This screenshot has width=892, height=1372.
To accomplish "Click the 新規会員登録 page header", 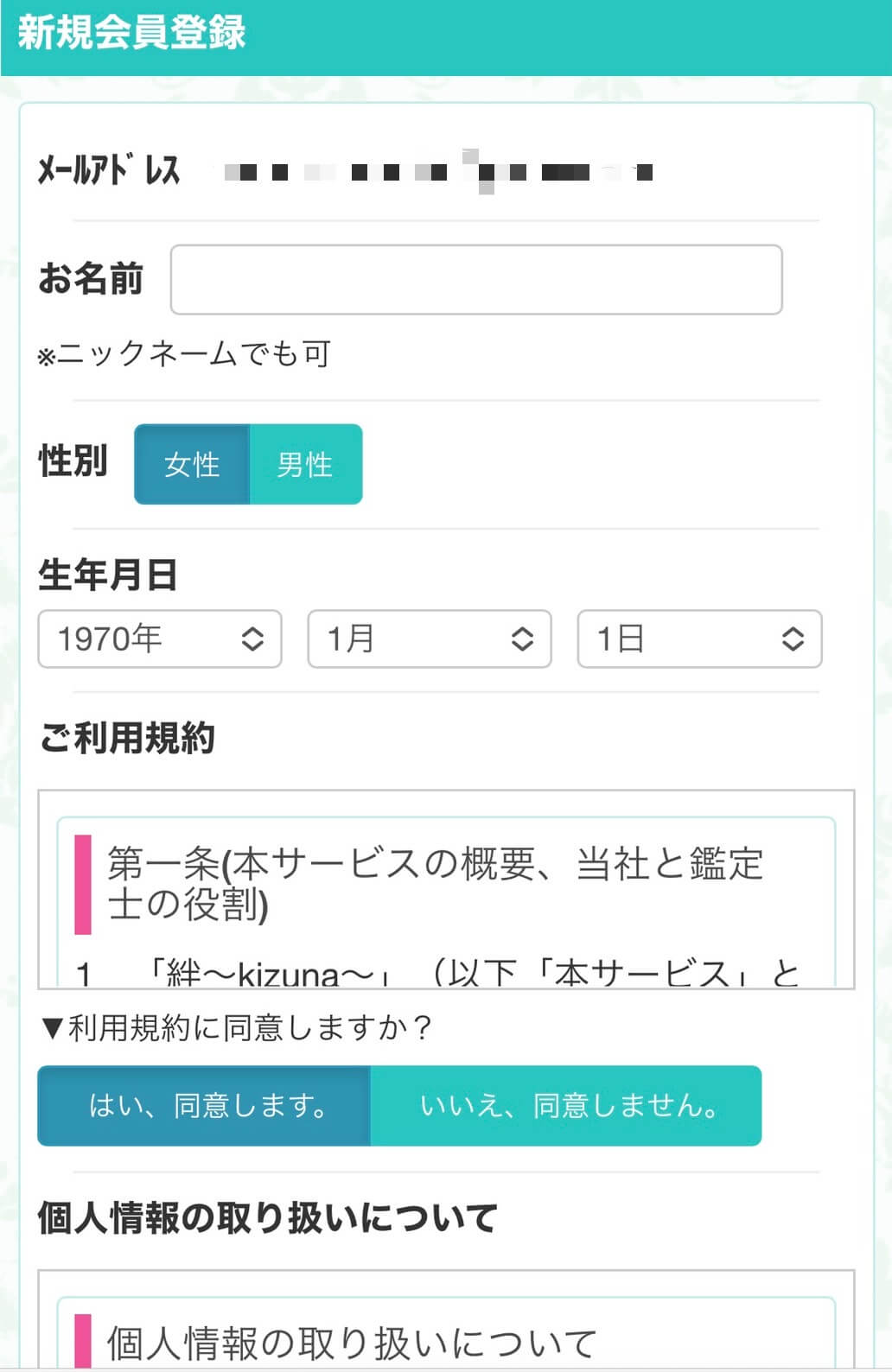I will click(x=132, y=33).
